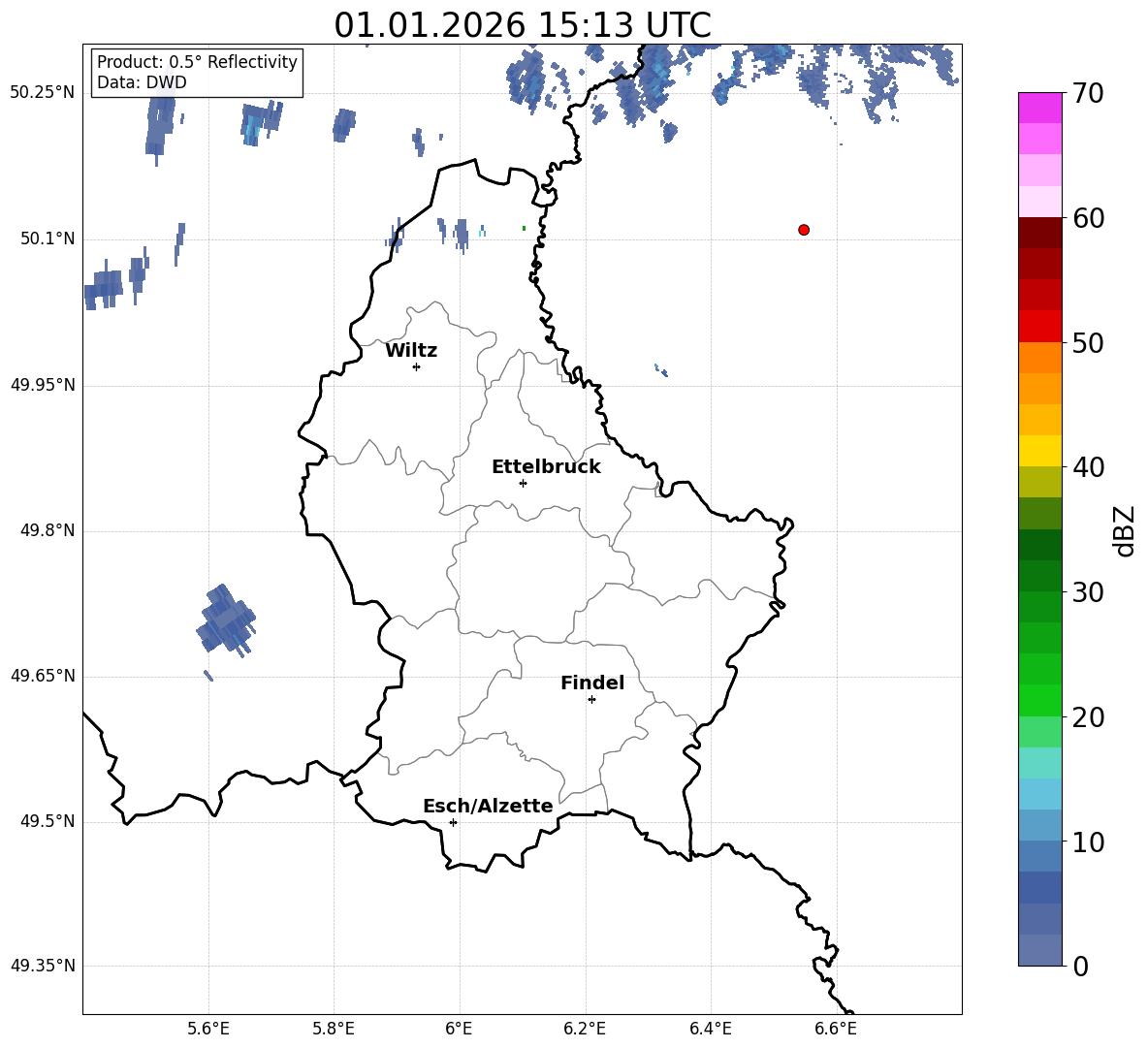Click the 49.8°N latitude label
Viewport: 1148px width, 1048px height.
click(x=48, y=530)
